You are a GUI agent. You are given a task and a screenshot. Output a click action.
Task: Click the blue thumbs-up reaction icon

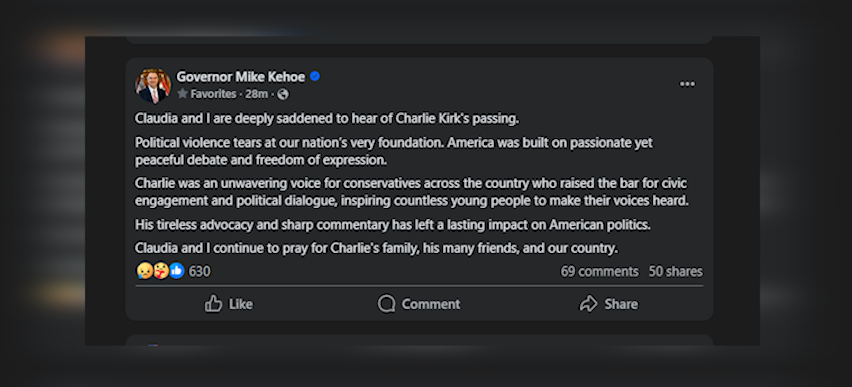point(177,271)
